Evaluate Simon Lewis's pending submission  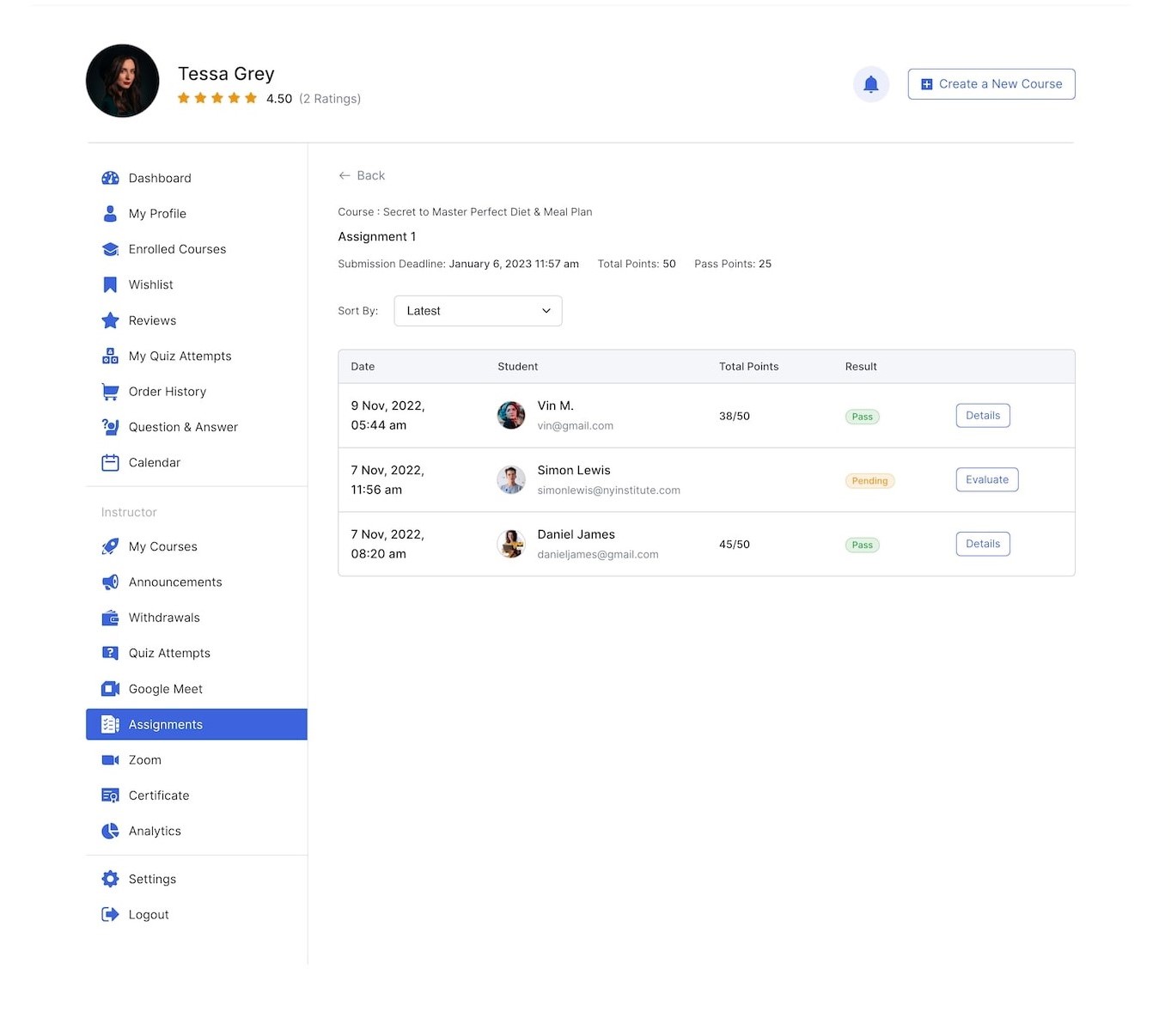(x=986, y=479)
